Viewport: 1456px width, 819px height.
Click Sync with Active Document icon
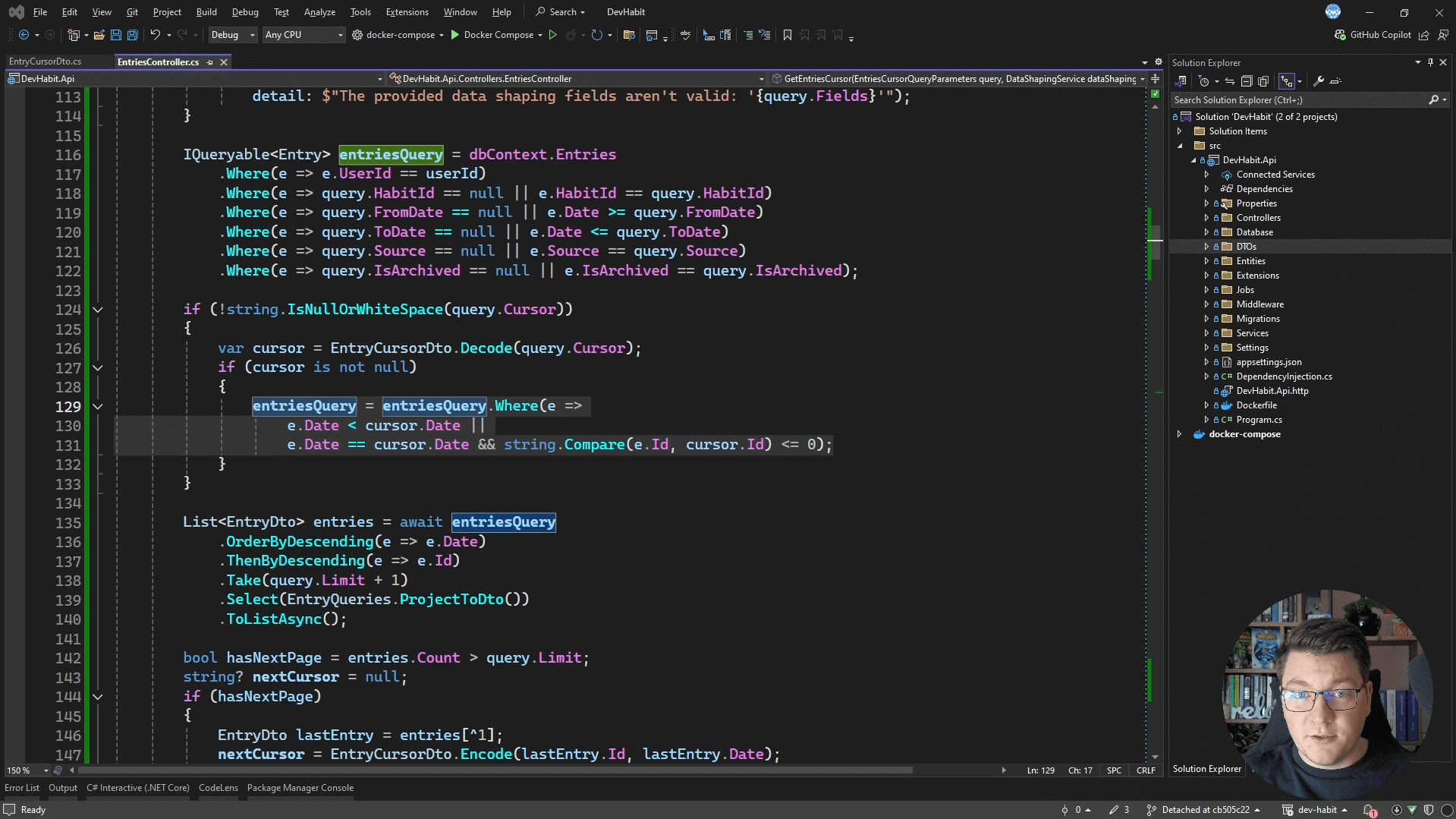coord(1229,81)
